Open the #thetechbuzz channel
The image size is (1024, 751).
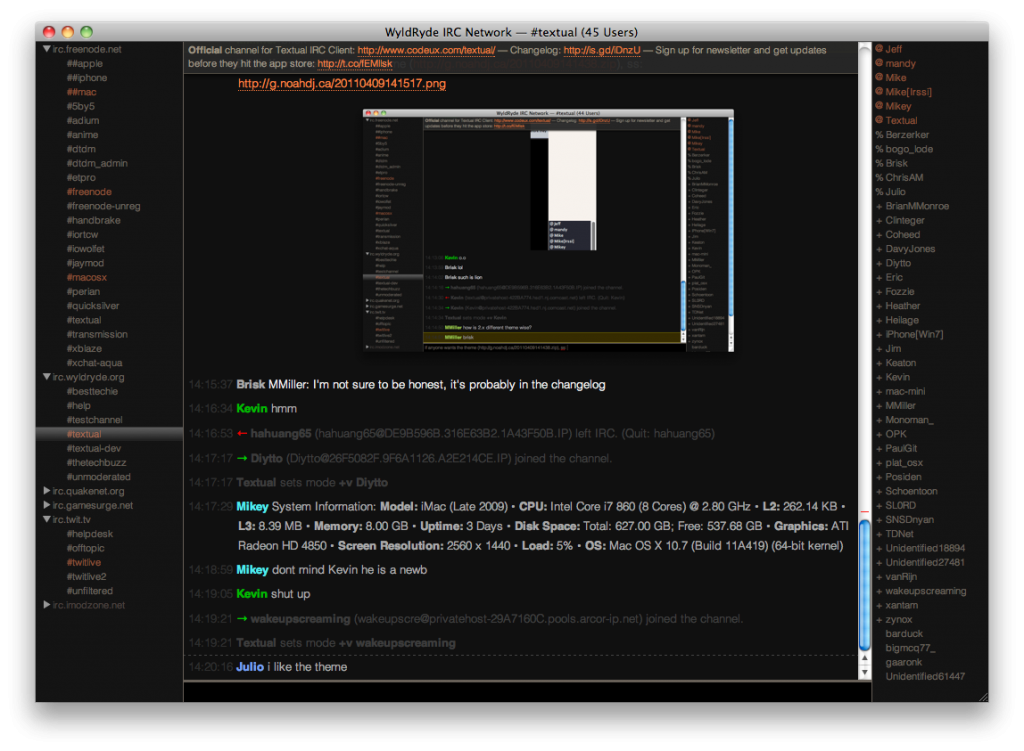pyautogui.click(x=96, y=462)
